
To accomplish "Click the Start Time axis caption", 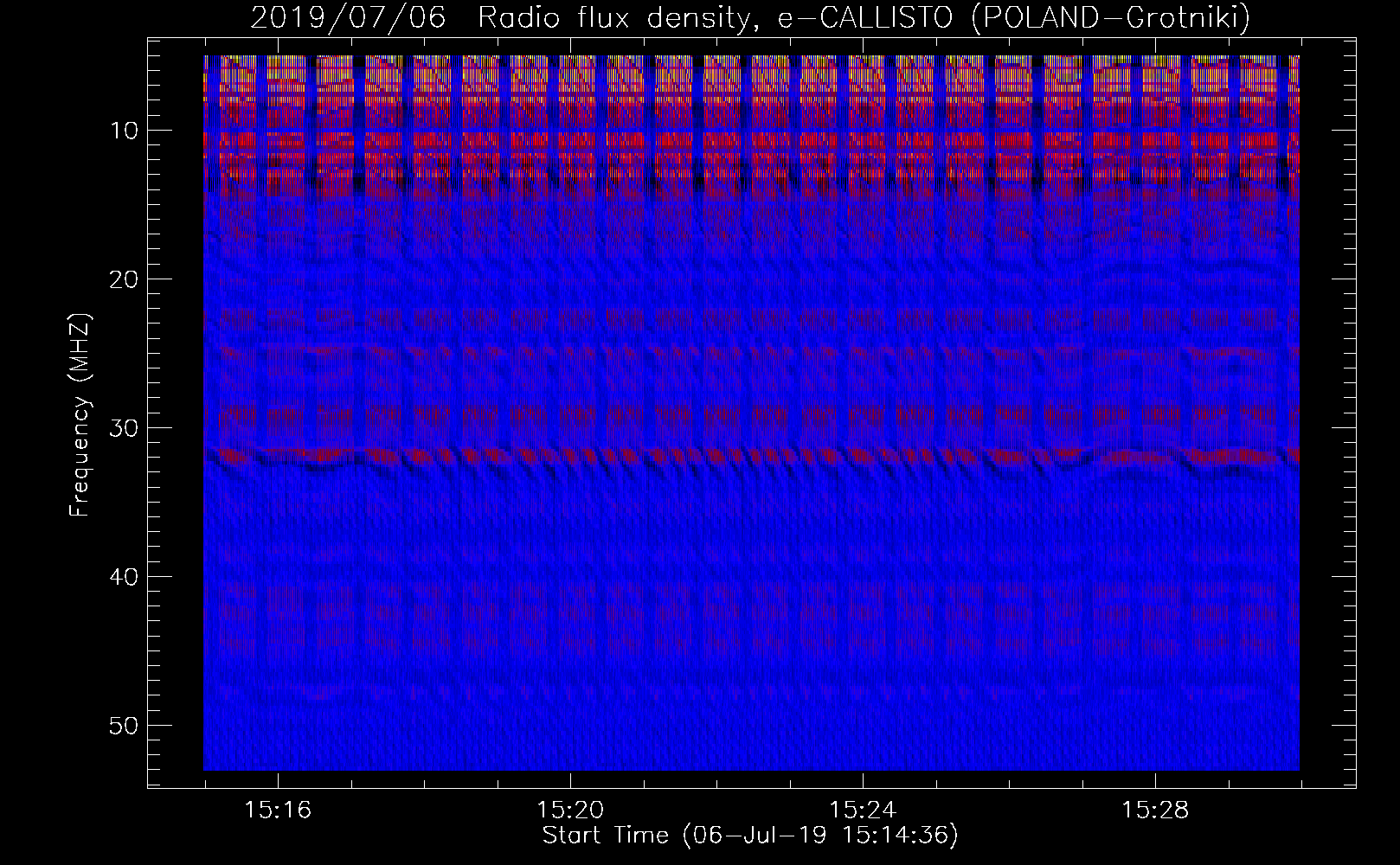I will click(750, 836).
